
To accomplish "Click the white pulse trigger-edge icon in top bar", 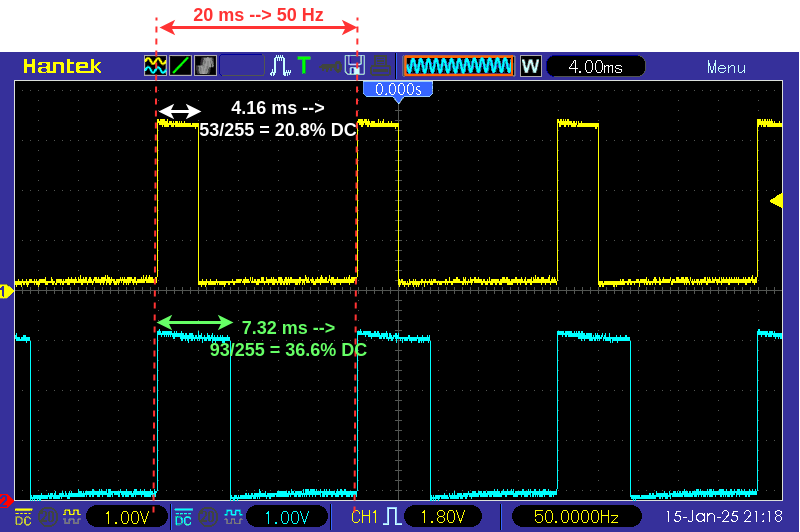I will pos(281,66).
